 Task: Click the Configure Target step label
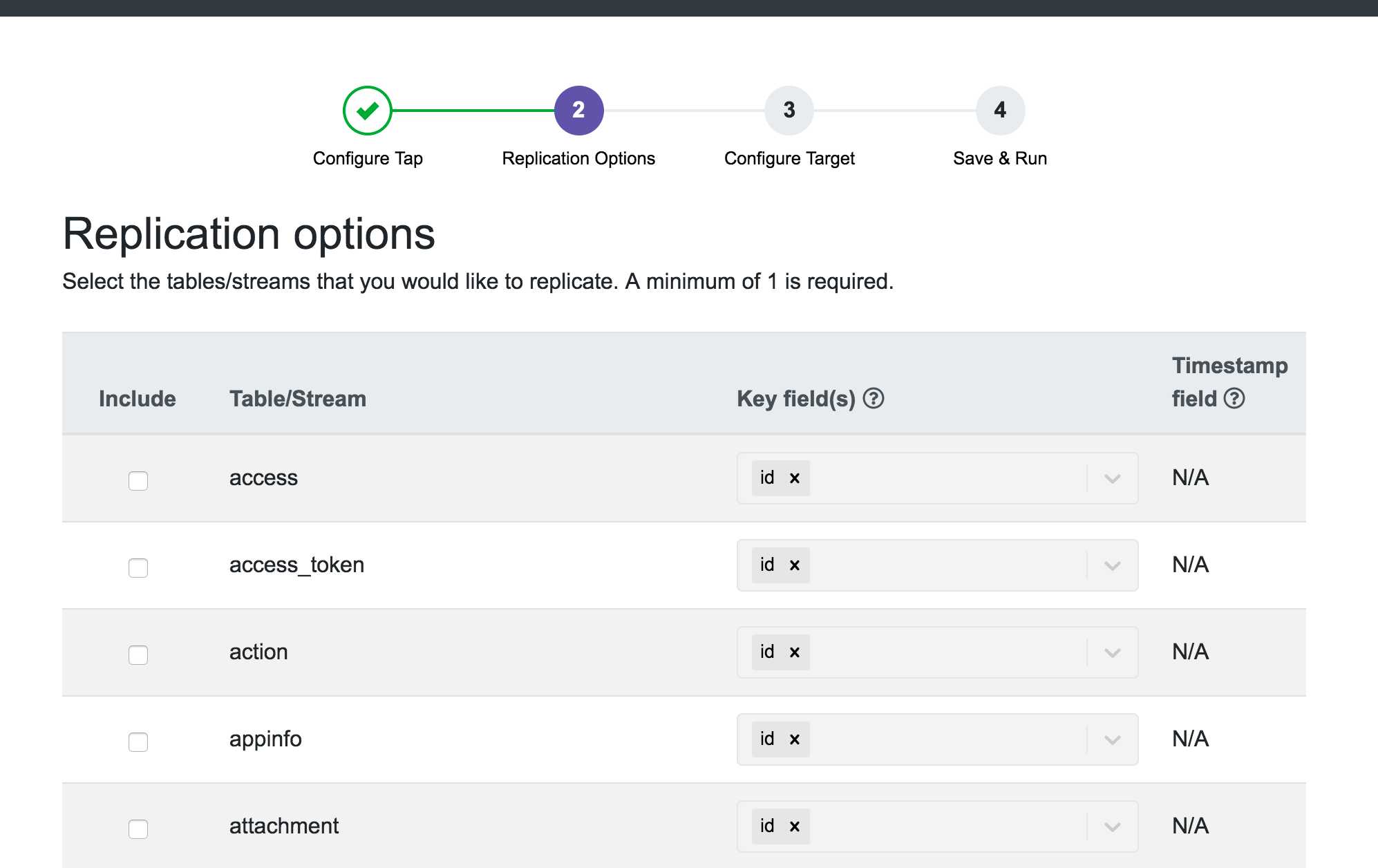click(x=789, y=157)
